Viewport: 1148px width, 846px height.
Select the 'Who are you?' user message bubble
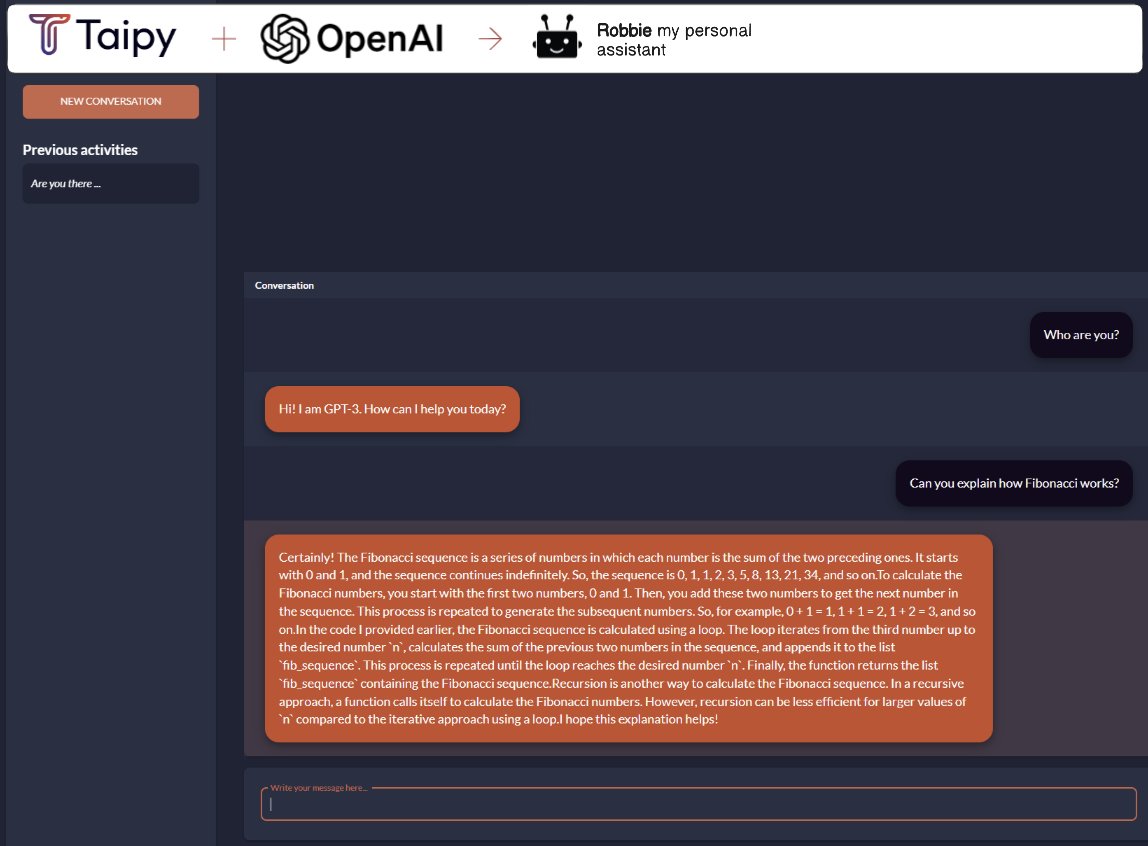coord(1081,335)
